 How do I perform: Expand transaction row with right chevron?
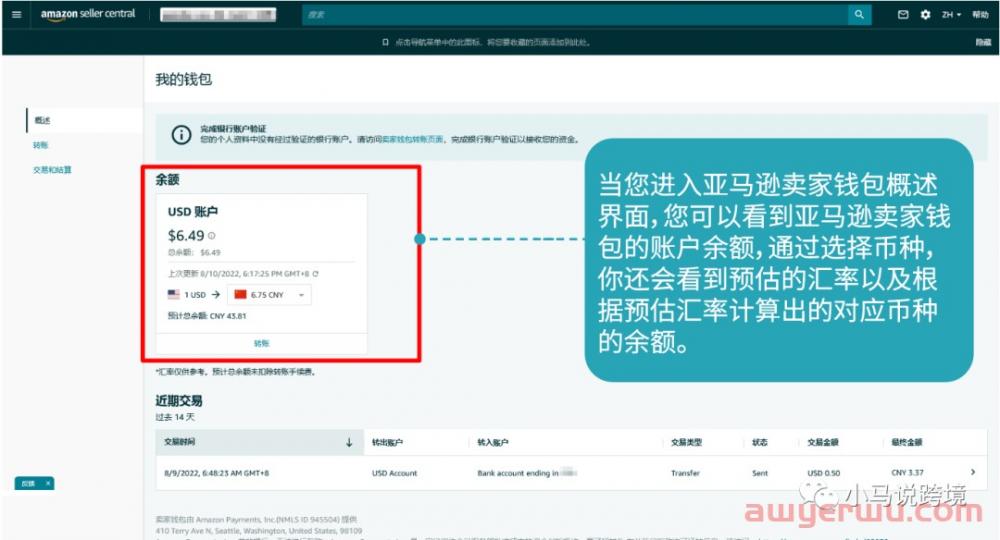pos(973,472)
